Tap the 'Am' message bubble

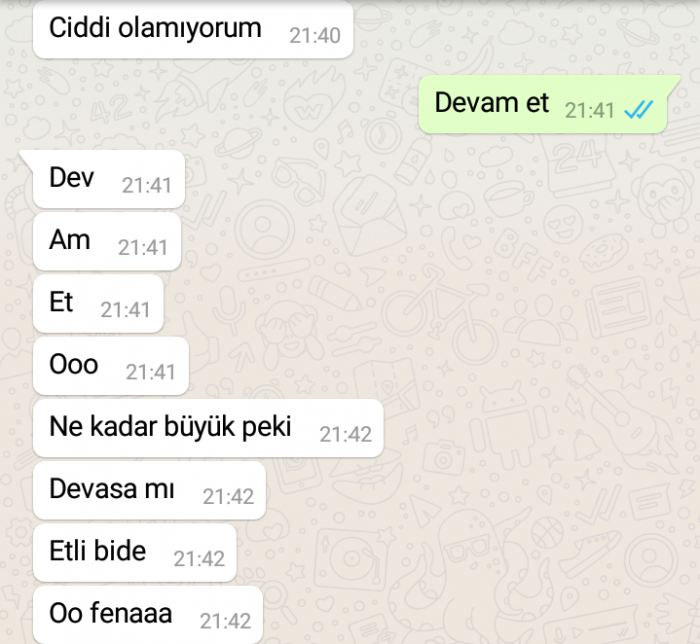tap(107, 241)
